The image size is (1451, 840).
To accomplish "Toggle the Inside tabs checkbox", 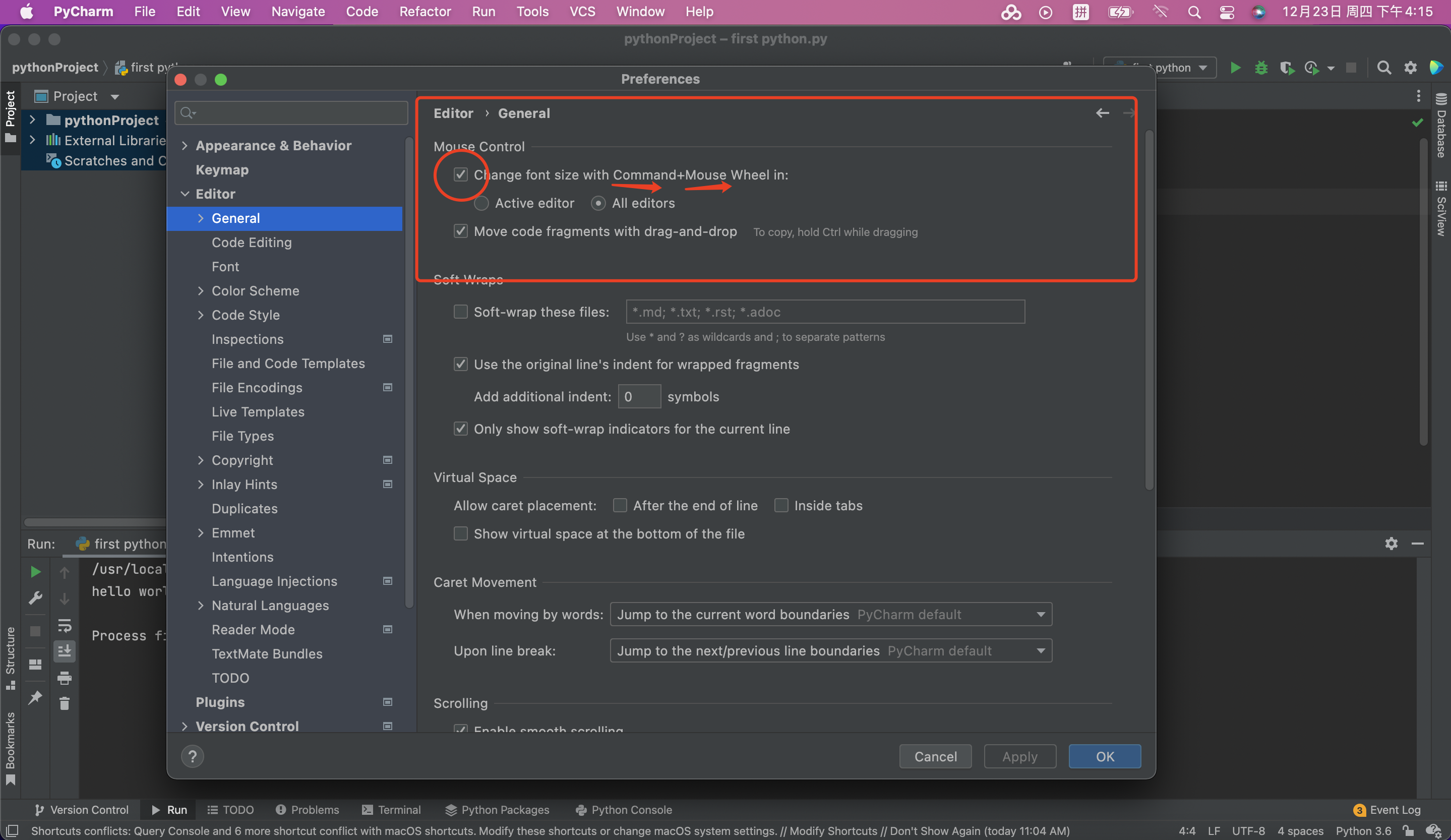I will point(781,506).
